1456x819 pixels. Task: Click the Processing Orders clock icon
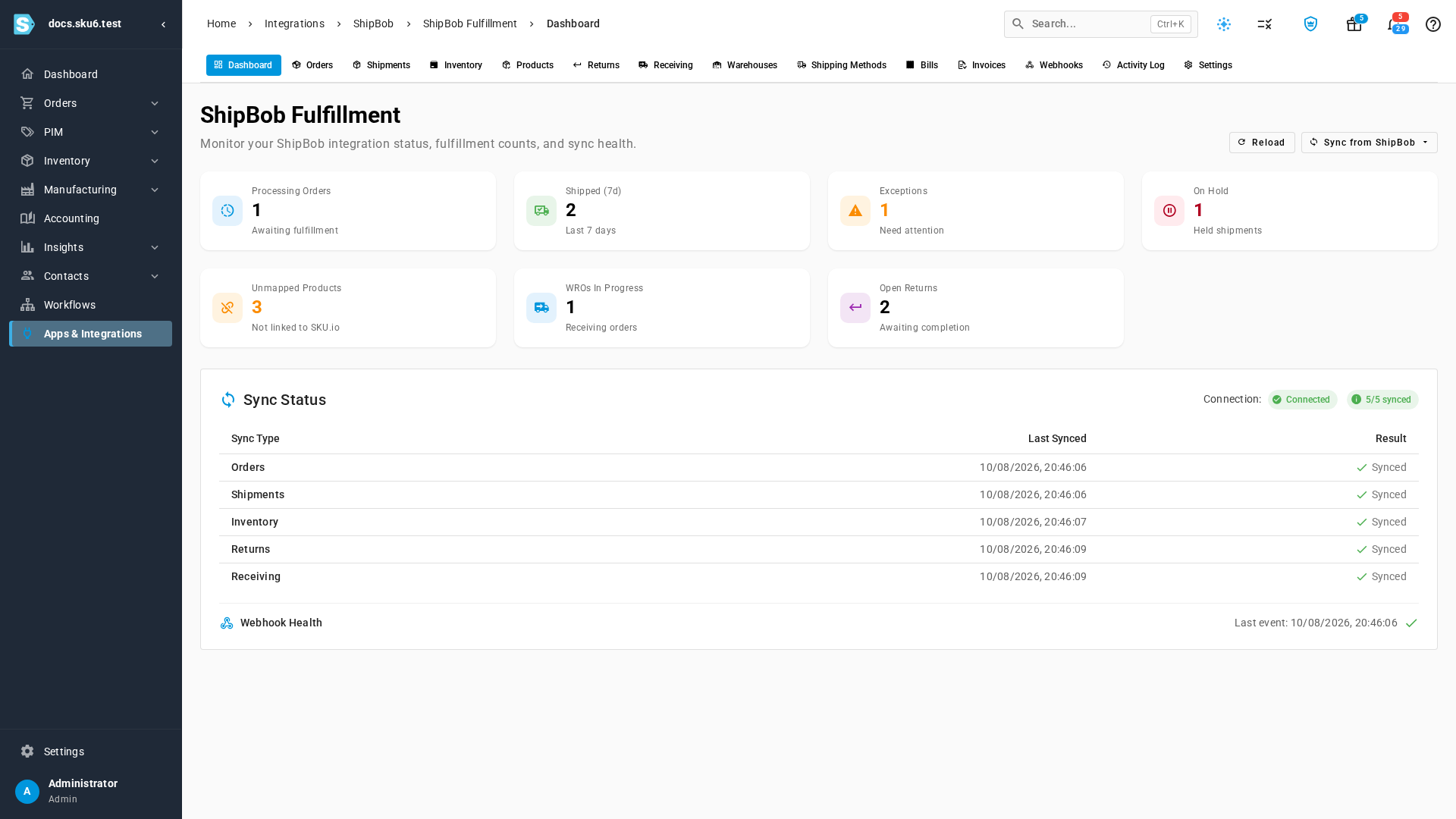[227, 211]
